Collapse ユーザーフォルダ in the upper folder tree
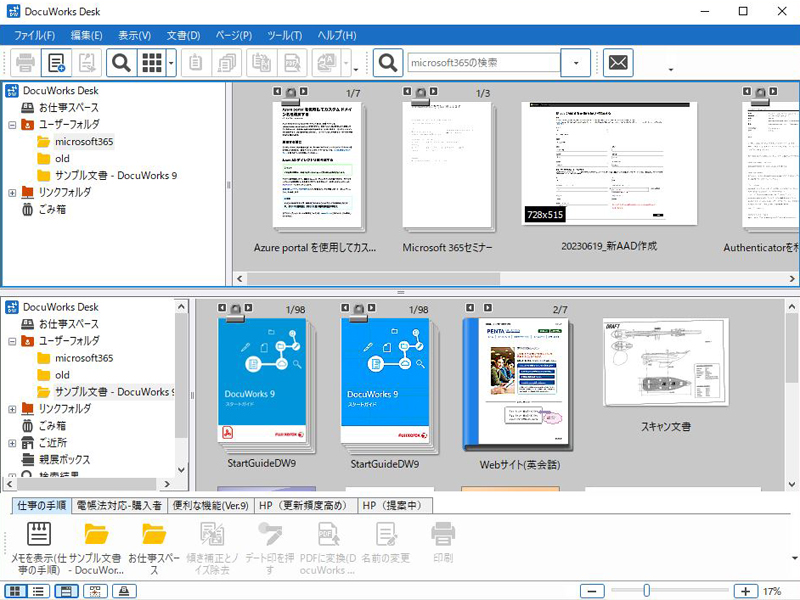Screen dimensions: 800x600 12,124
